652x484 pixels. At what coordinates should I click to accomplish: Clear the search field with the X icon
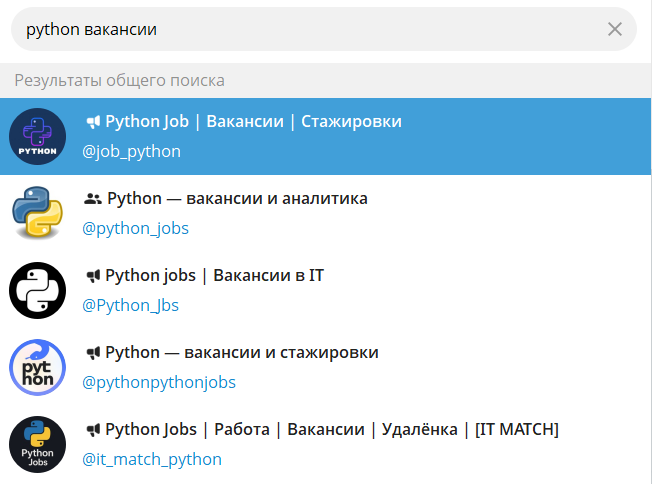coord(615,29)
